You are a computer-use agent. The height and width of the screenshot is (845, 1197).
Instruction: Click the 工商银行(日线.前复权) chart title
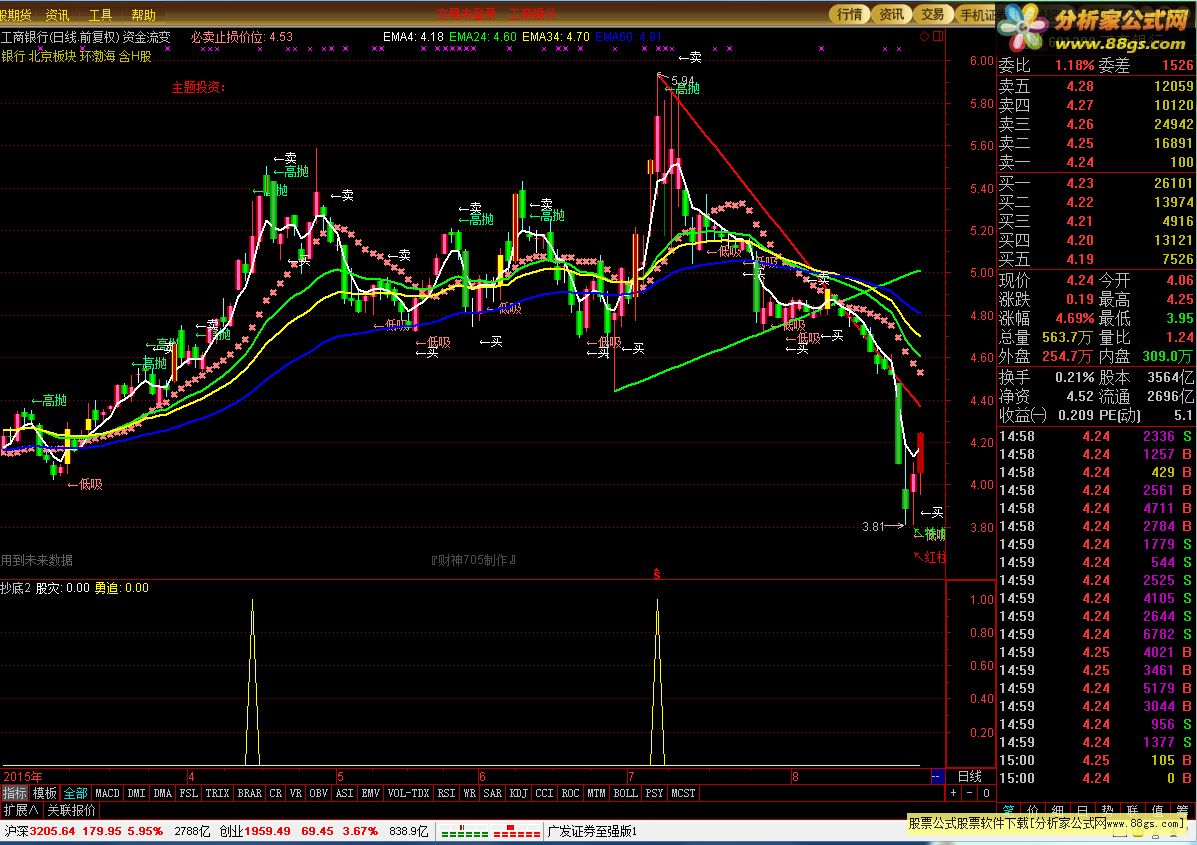[x=60, y=37]
